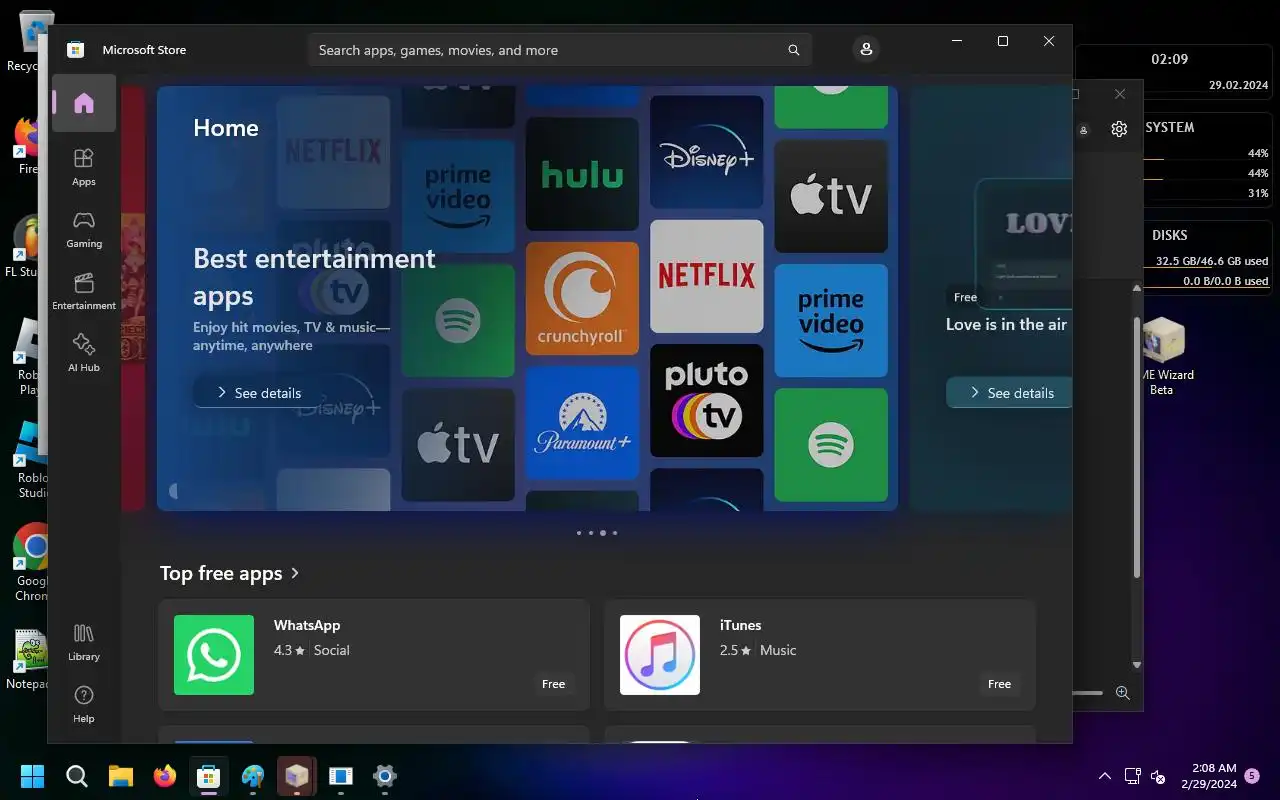Open the Store account profile icon
1280x800 pixels.
coord(866,49)
